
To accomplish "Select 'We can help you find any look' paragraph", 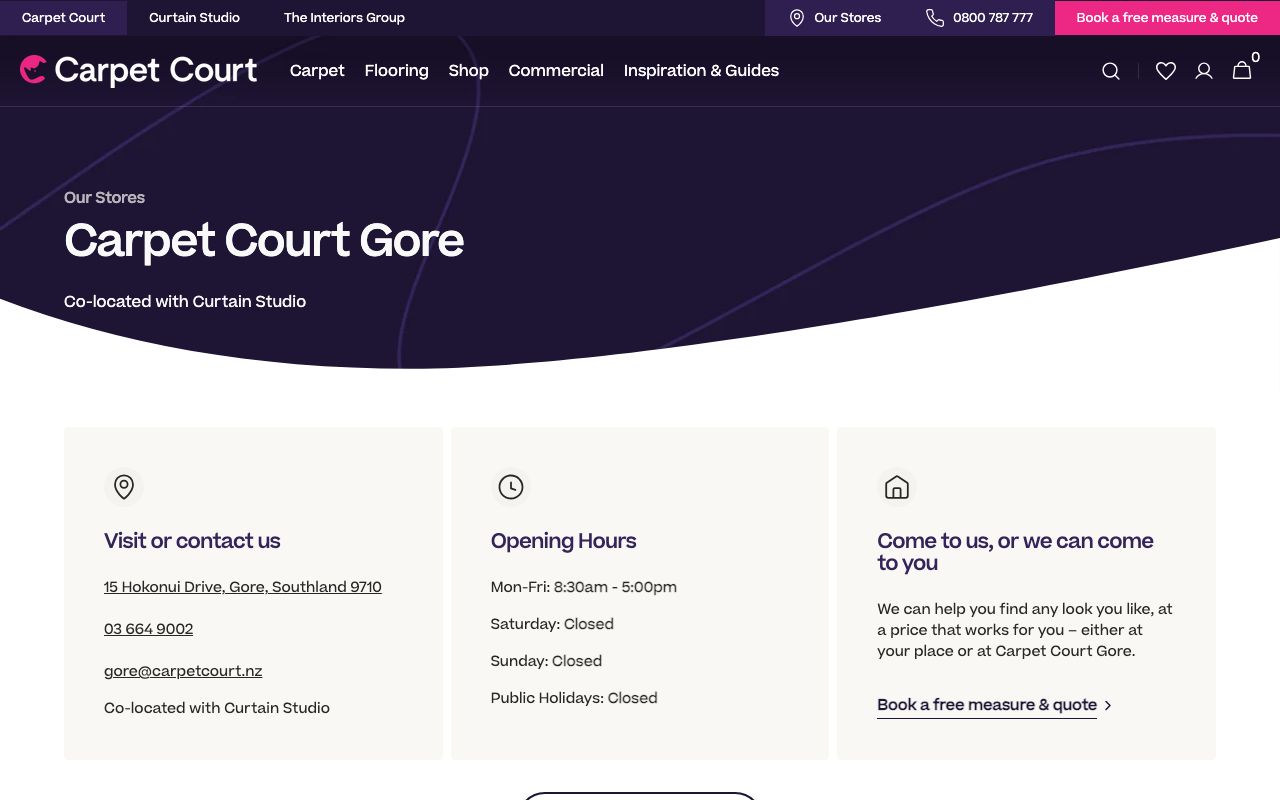I will pos(1025,630).
